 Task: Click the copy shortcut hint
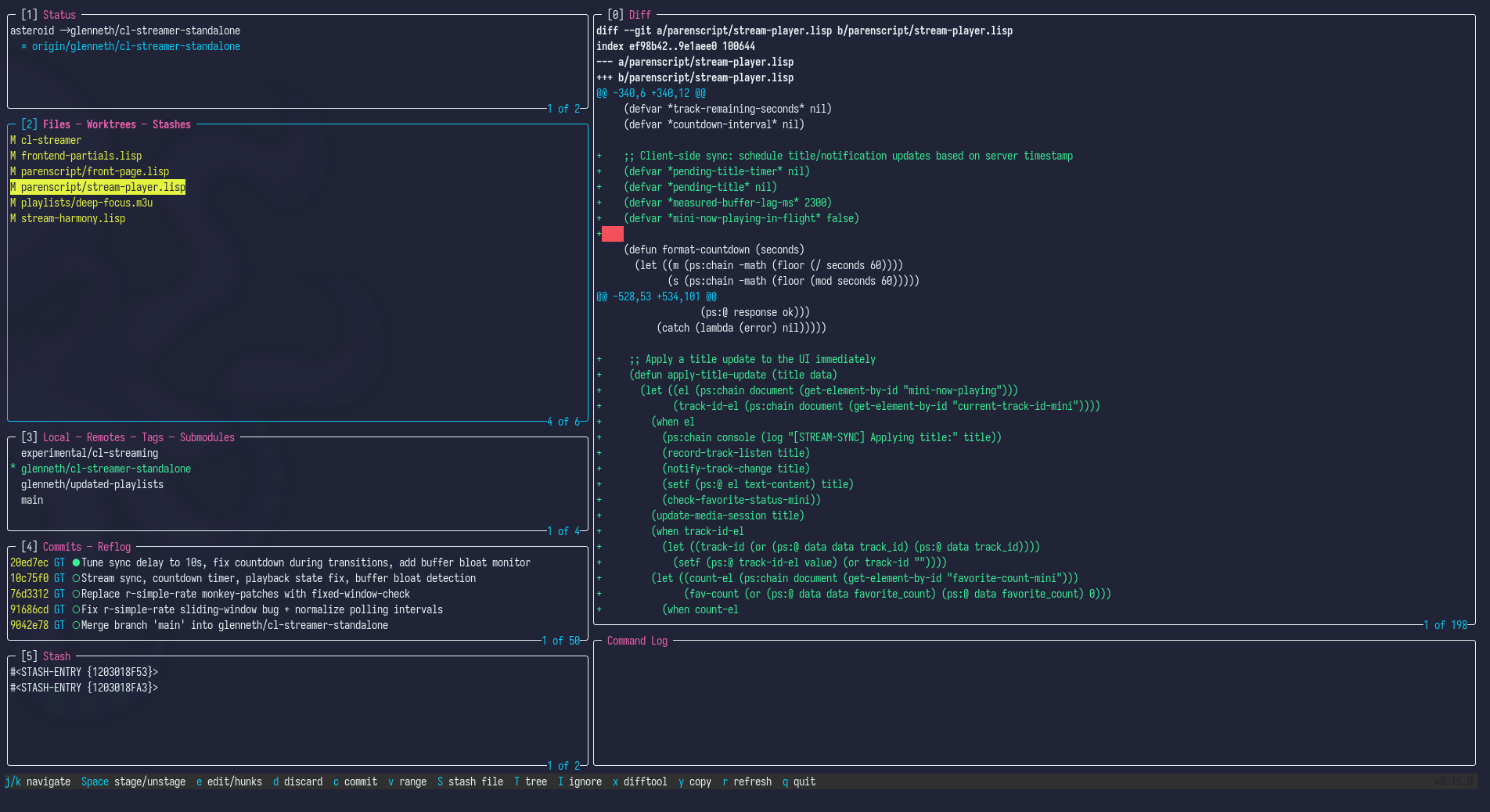(x=695, y=781)
